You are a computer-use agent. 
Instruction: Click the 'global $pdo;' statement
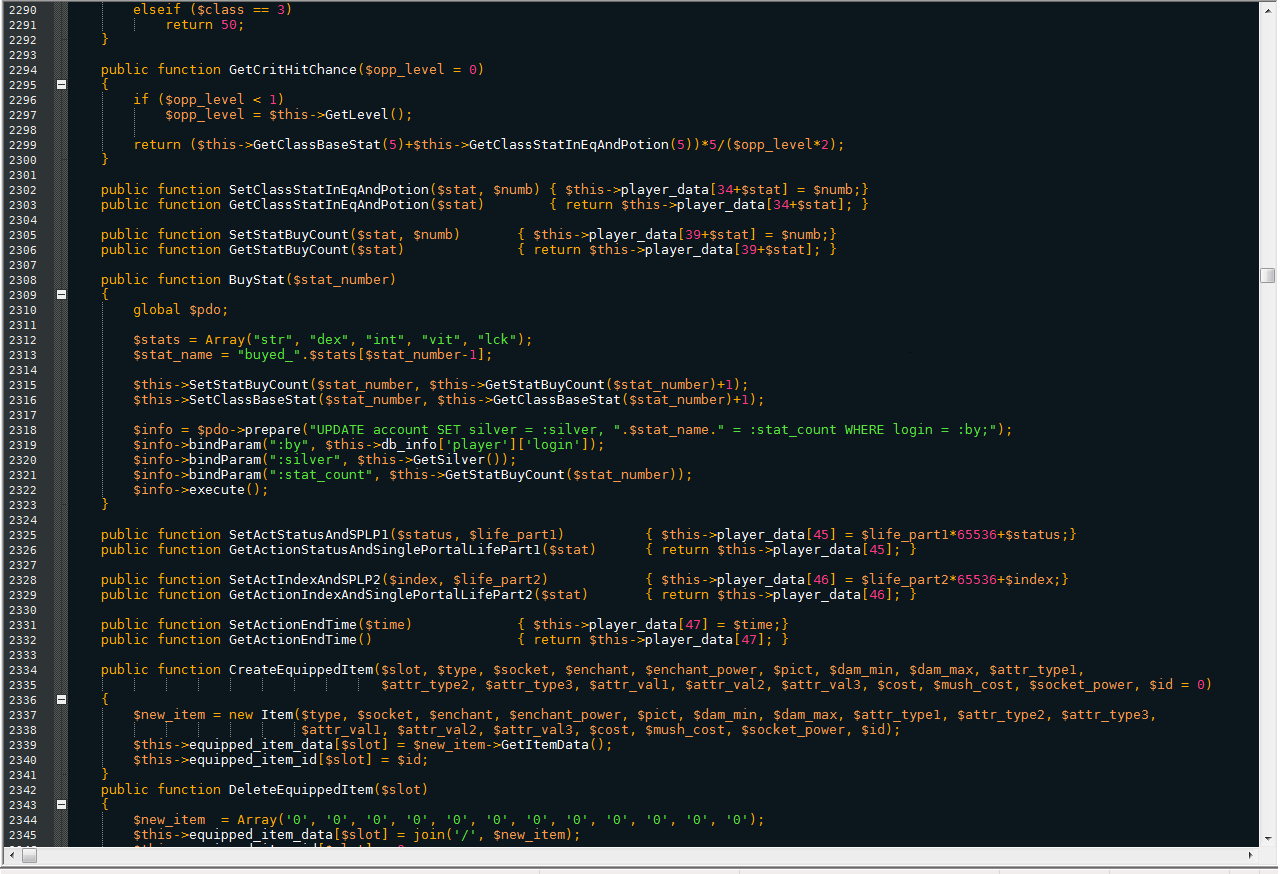coord(181,310)
